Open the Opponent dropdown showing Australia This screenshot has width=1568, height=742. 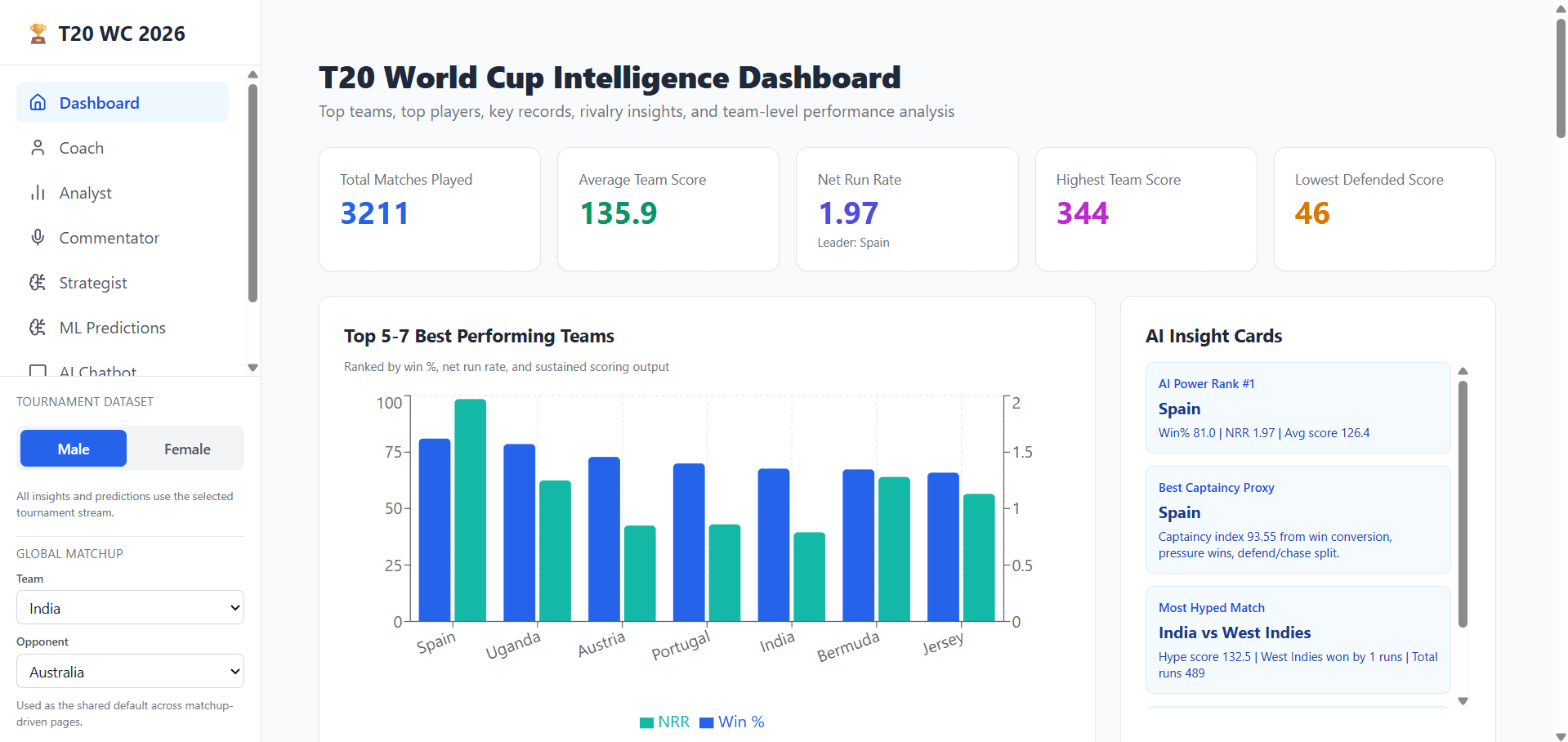pyautogui.click(x=130, y=671)
